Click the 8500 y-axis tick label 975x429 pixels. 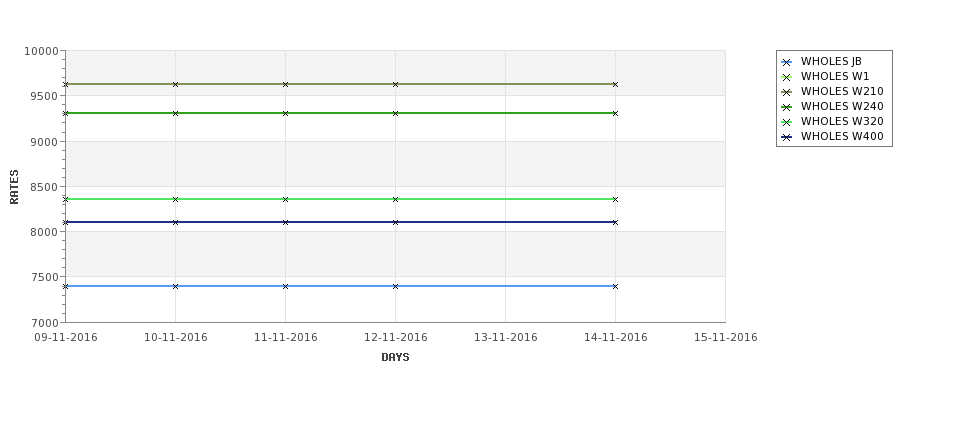click(x=42, y=187)
